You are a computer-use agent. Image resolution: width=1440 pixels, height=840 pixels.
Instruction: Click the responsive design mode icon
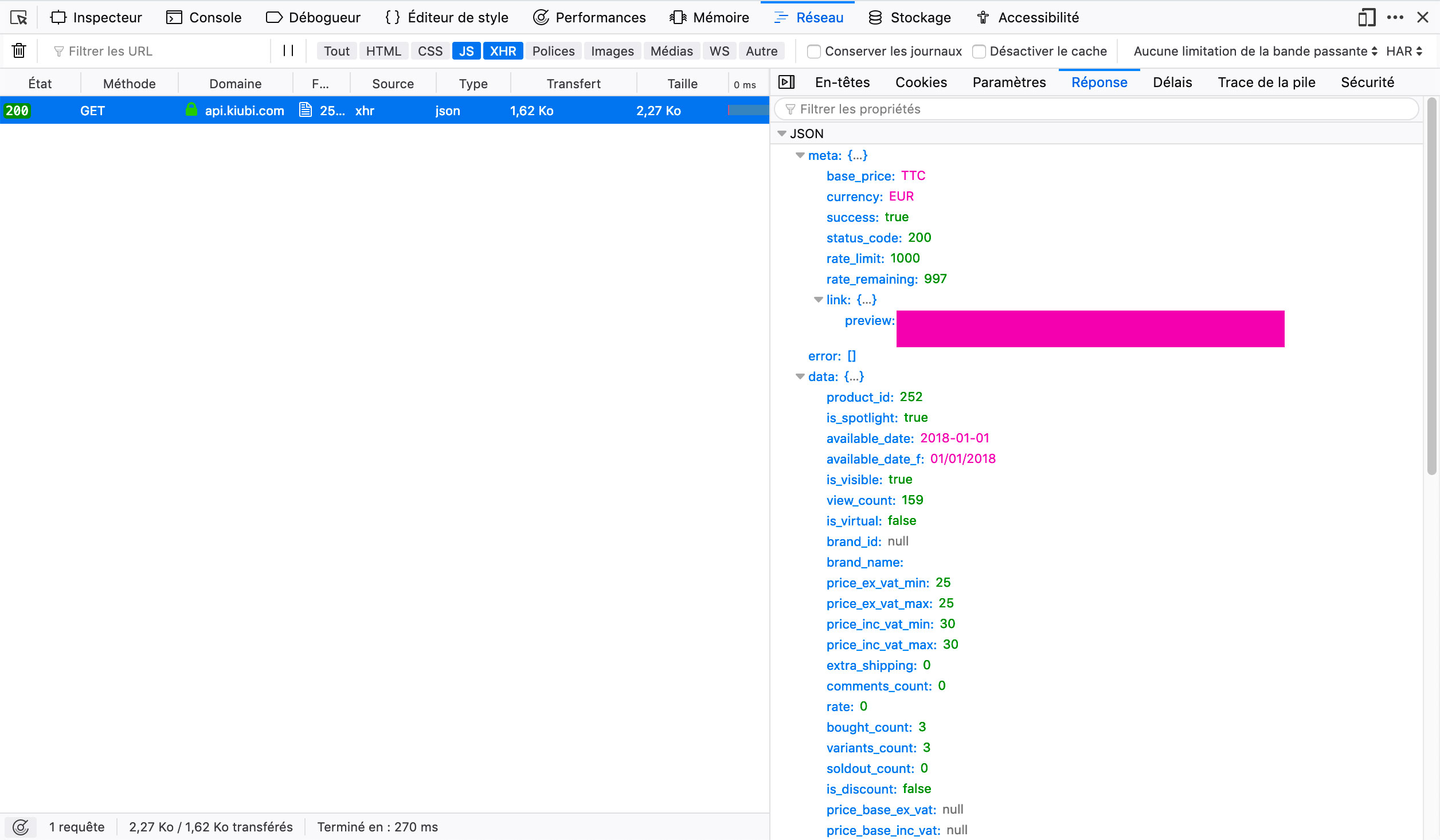click(x=1366, y=18)
